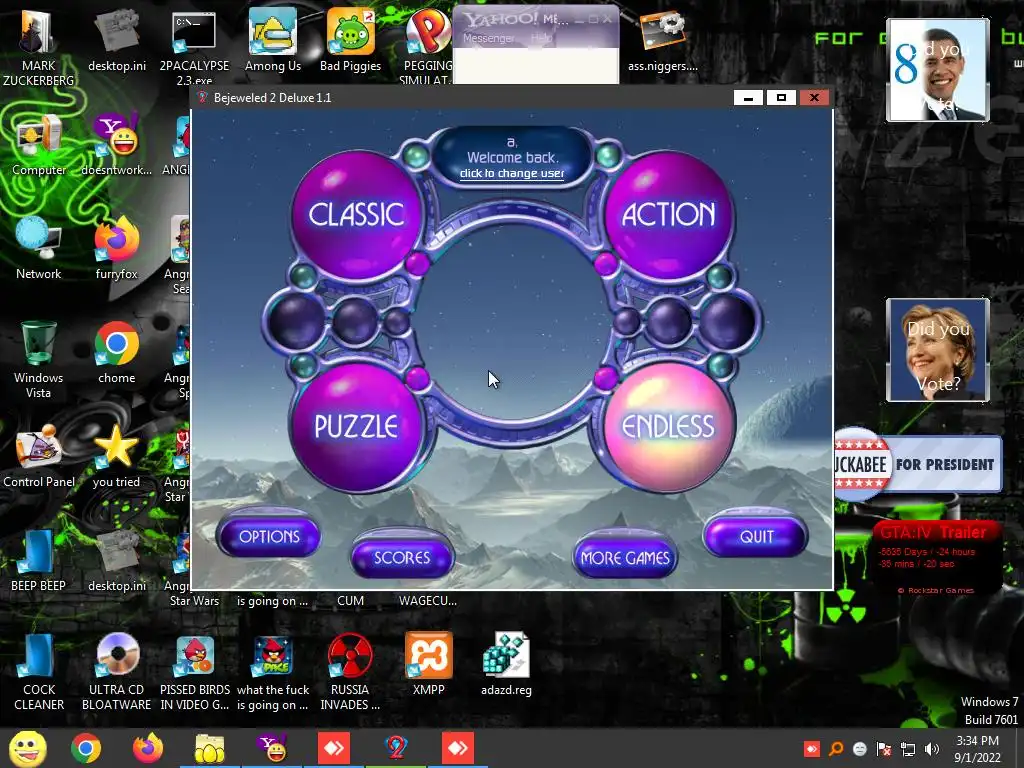Open the Control Panel desktop icon
This screenshot has width=1024, height=768.
(39, 457)
